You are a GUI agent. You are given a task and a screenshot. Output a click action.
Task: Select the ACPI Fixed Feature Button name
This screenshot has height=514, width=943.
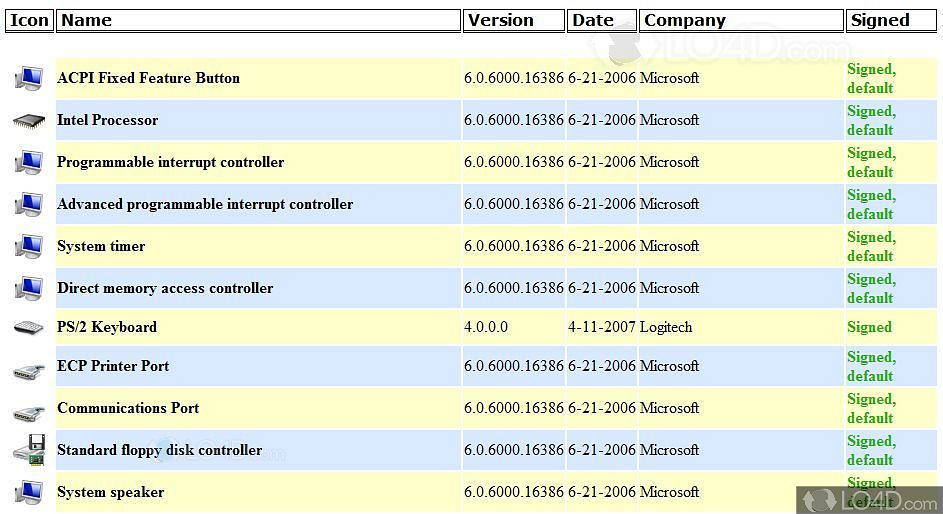coord(149,78)
